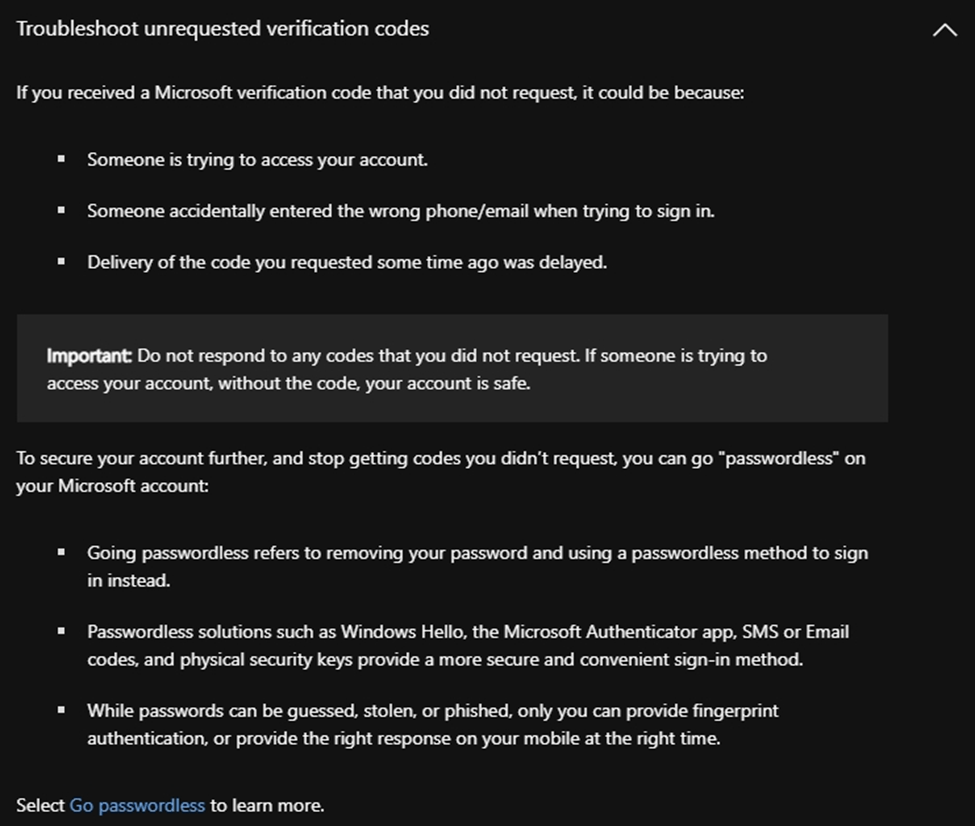The width and height of the screenshot is (975, 826).
Task: Collapse section using the upward chevron icon
Action: [x=945, y=29]
